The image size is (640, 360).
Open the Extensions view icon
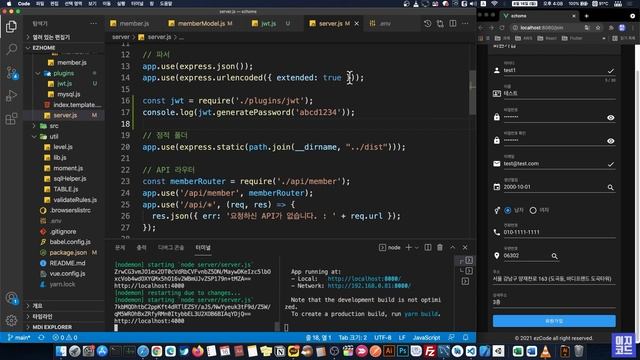pos(11,119)
